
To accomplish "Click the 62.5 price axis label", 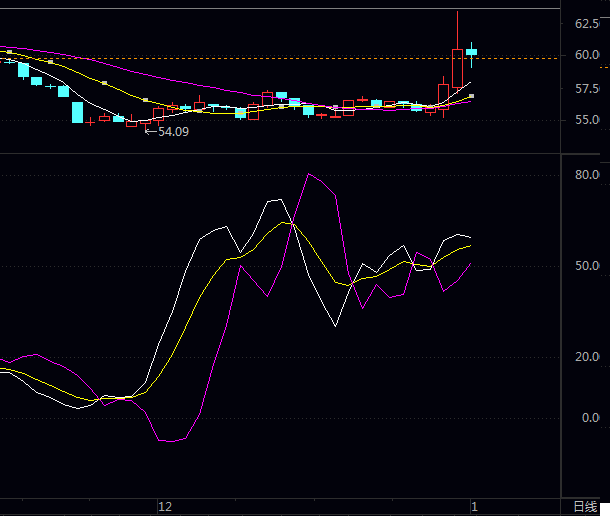I will pyautogui.click(x=587, y=24).
